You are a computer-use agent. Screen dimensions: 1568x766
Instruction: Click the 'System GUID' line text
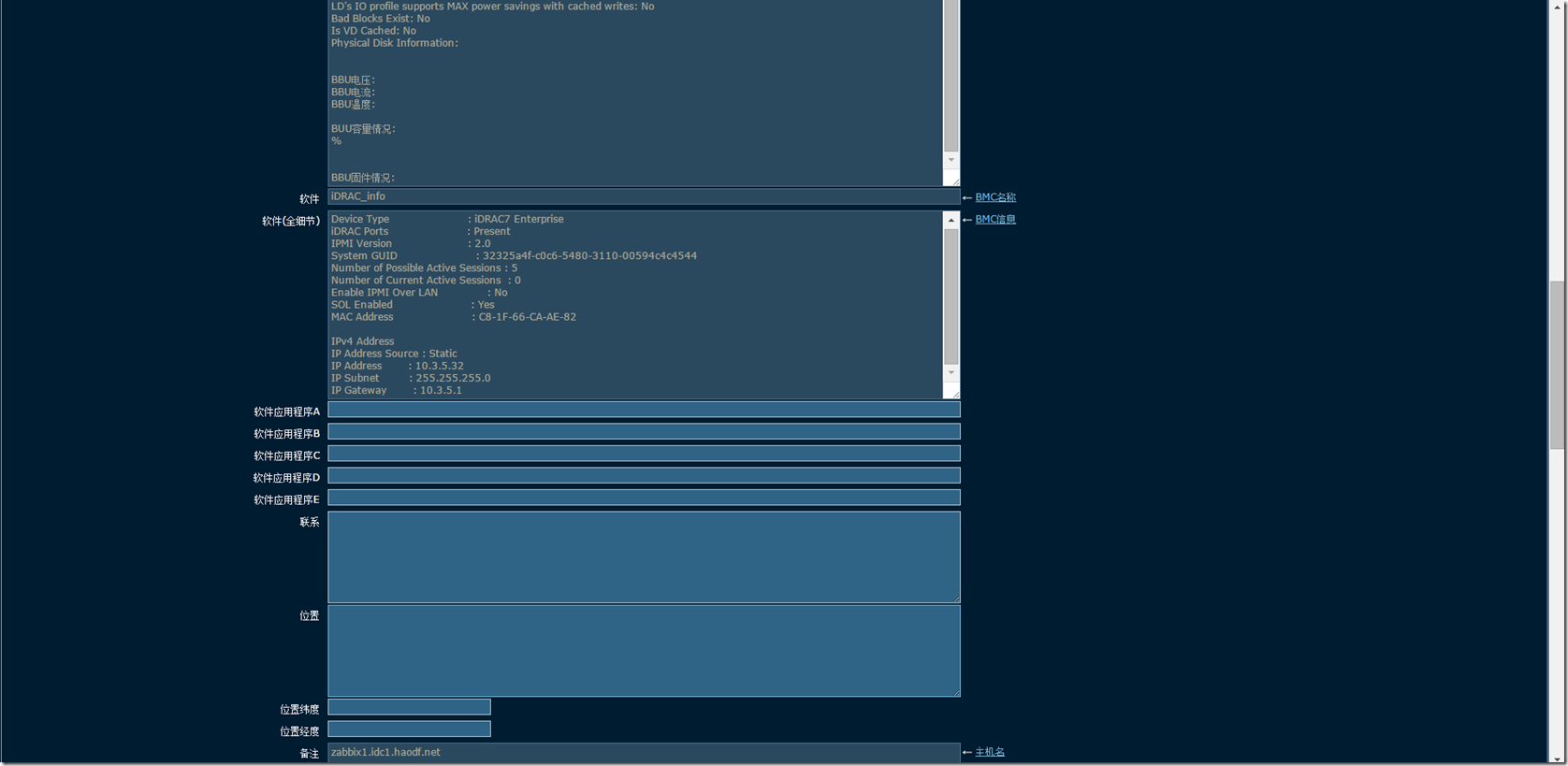pyautogui.click(x=514, y=256)
